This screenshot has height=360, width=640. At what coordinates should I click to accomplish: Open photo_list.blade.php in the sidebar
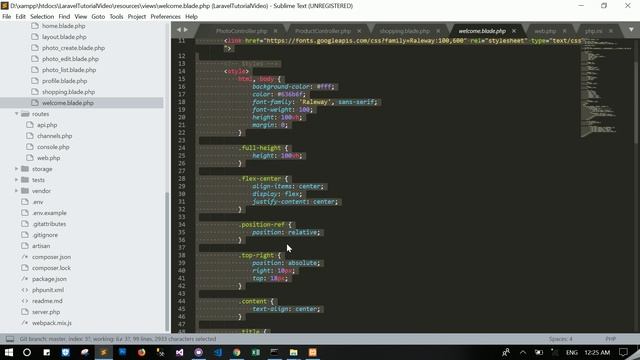69,70
